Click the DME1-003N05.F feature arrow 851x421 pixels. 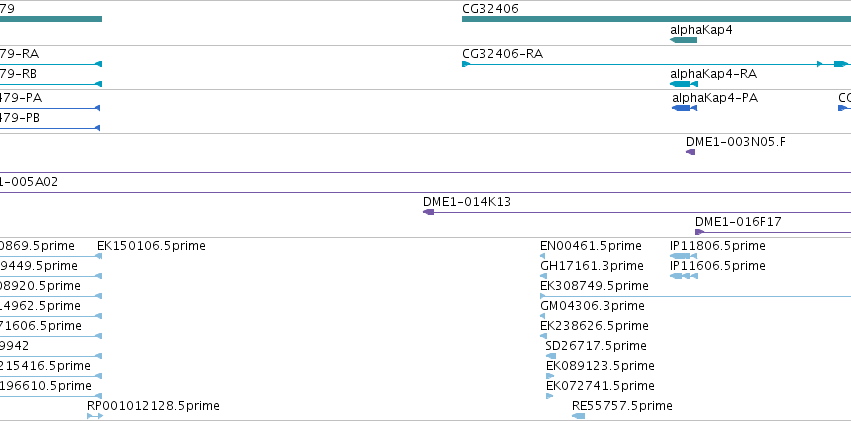pyautogui.click(x=690, y=152)
